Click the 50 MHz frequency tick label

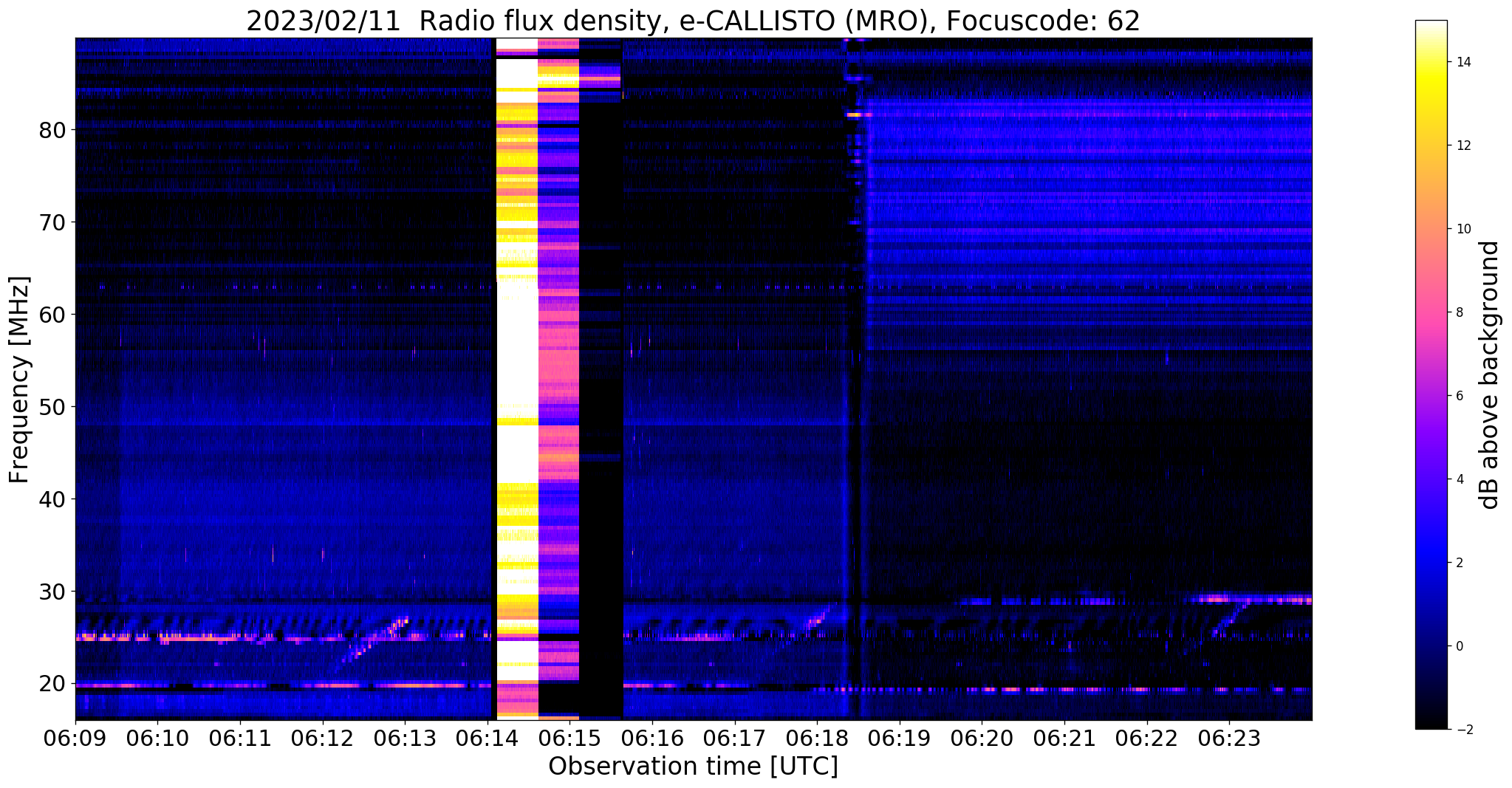[x=52, y=407]
